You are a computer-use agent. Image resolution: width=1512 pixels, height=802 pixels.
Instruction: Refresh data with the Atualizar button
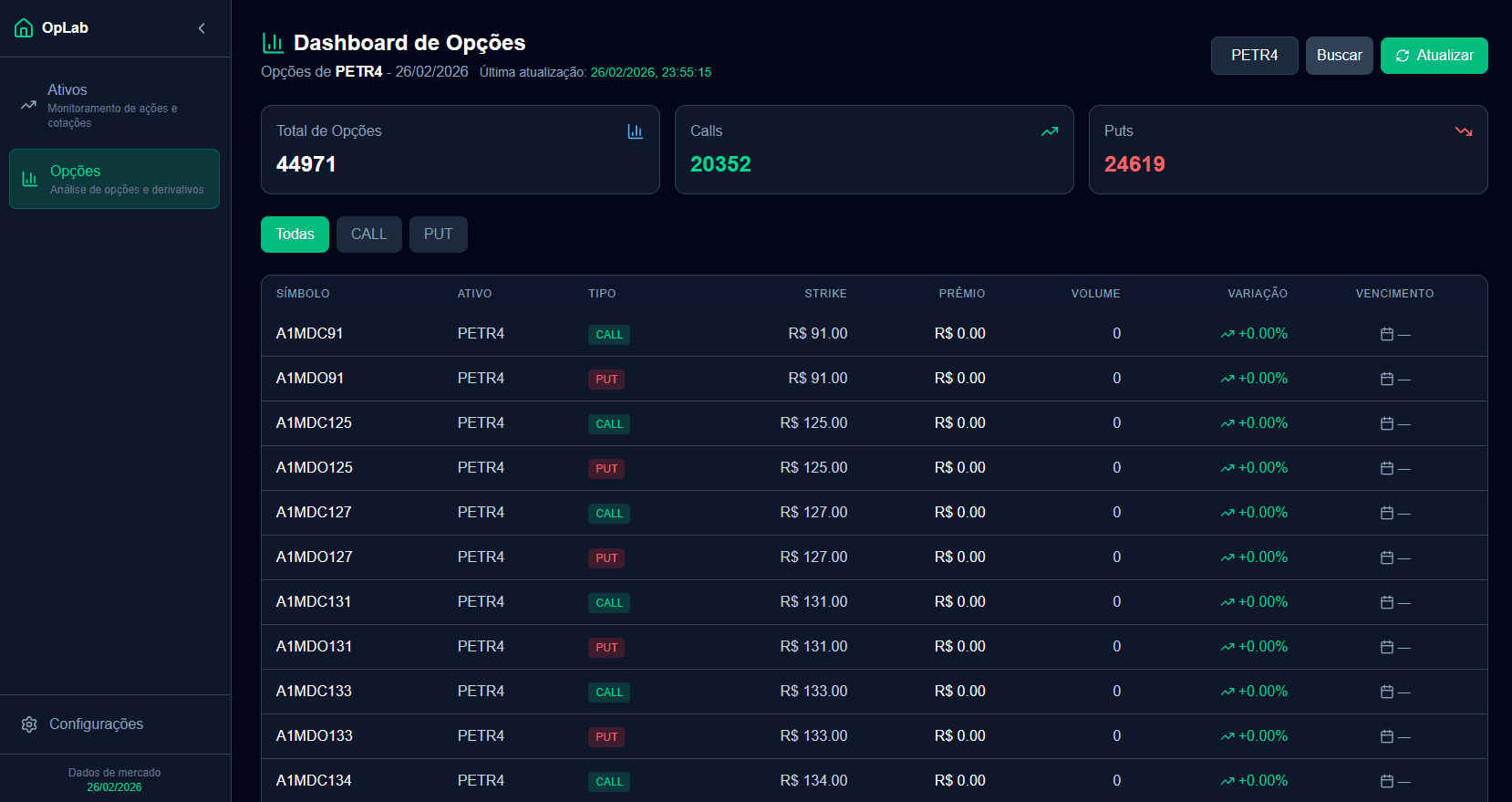(1434, 56)
